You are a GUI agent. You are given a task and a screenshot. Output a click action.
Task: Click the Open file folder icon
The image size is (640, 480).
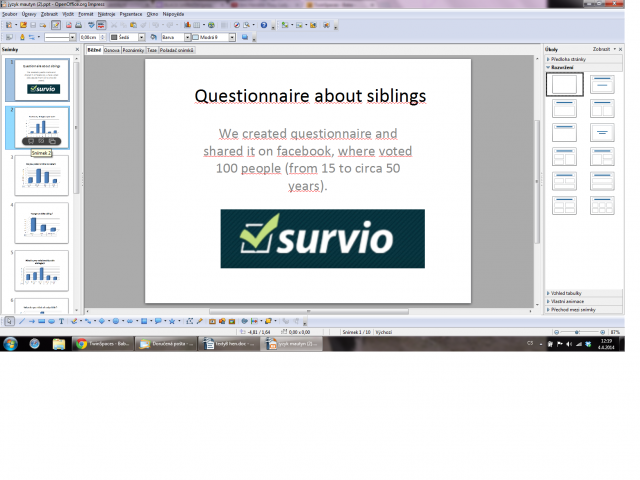pyautogui.click(x=23, y=25)
